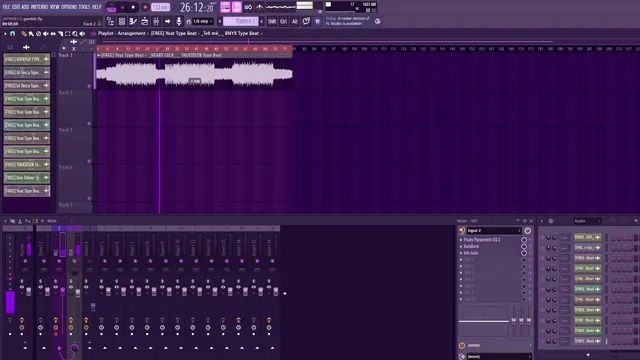This screenshot has width=640, height=360.
Task: Select the THEKIDSZN clip in the picker
Action: (x=27, y=164)
